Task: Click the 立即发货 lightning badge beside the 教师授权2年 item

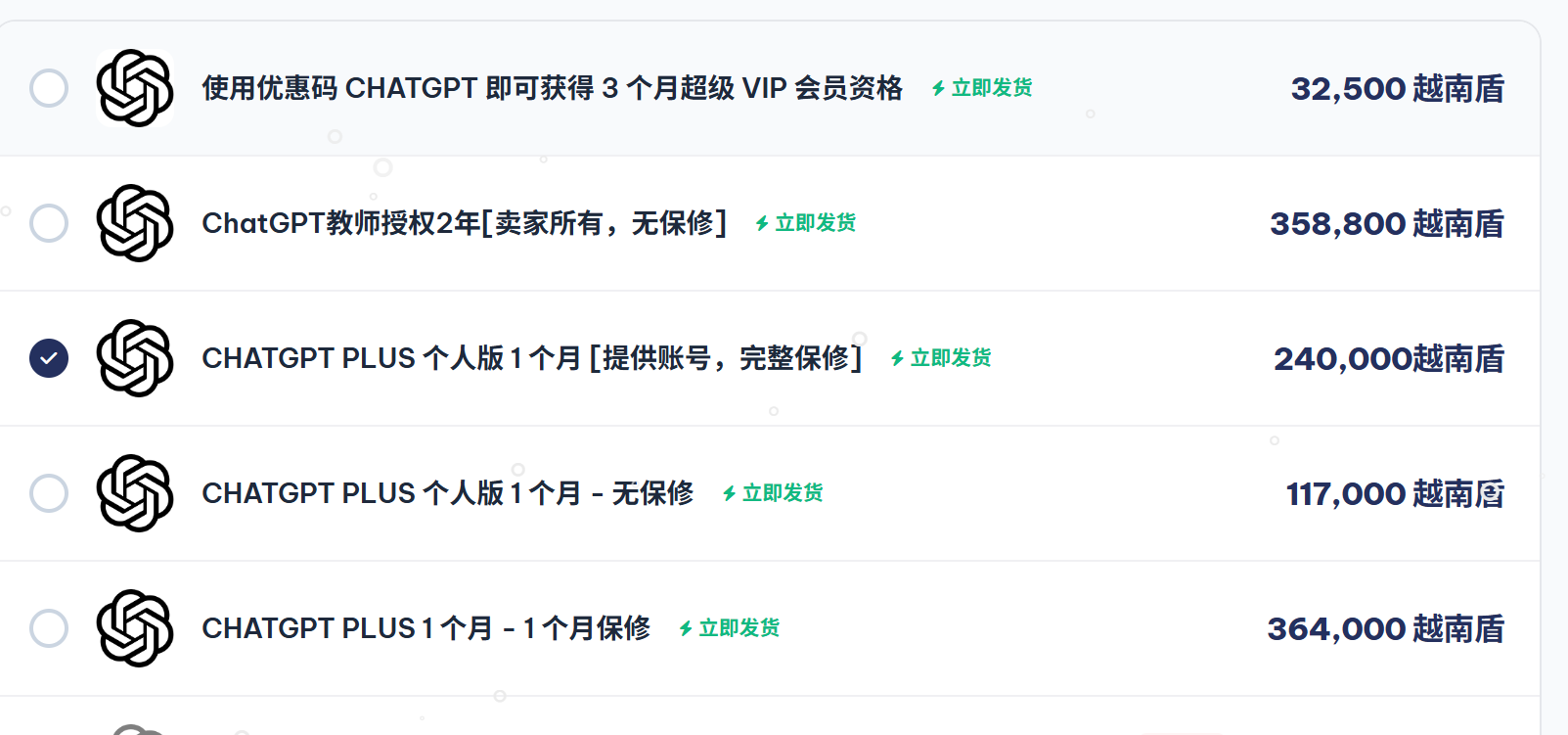Action: 806,223
